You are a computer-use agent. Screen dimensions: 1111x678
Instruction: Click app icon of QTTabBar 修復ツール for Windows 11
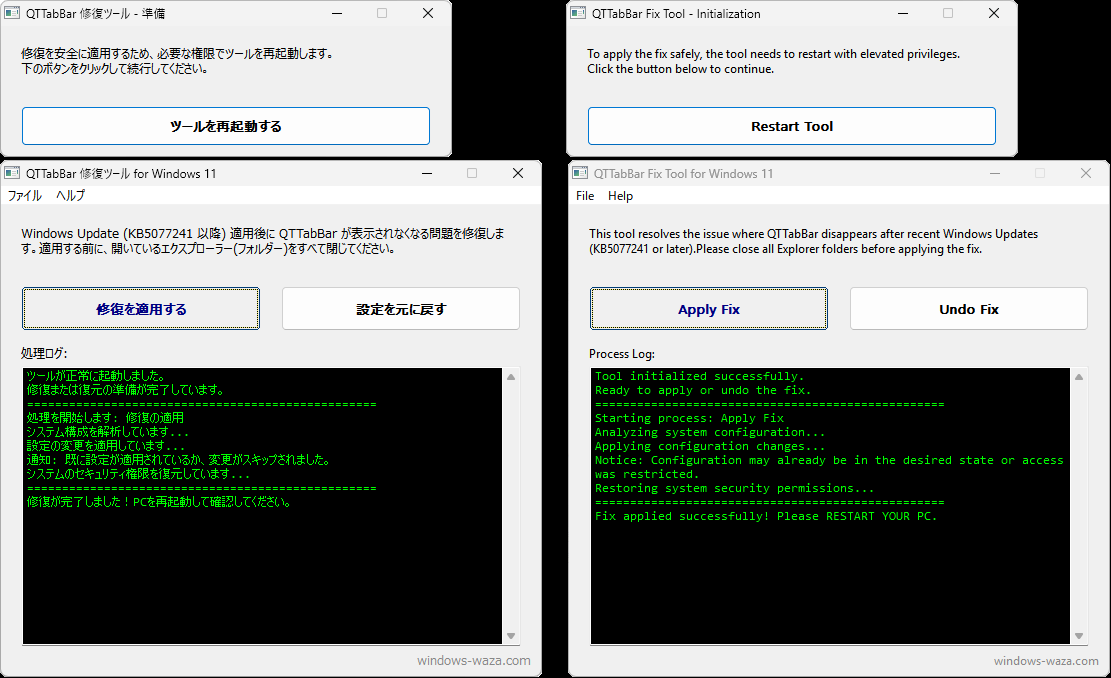click(12, 174)
